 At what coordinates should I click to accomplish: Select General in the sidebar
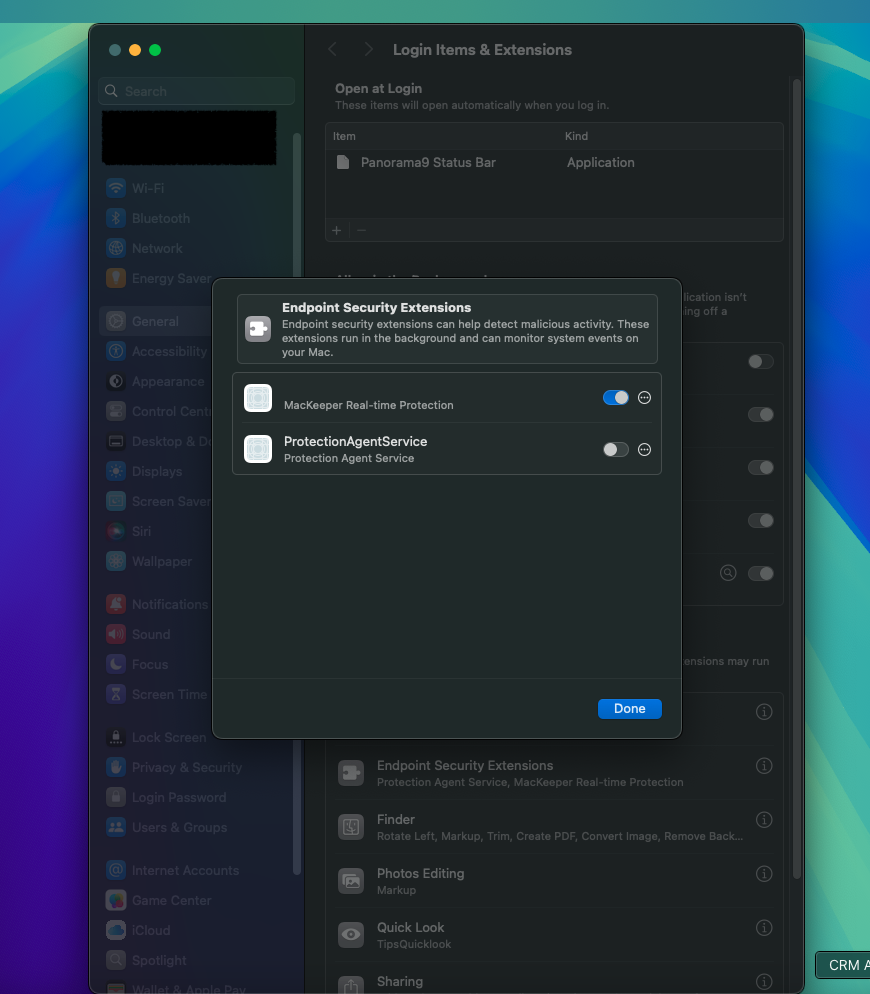coord(155,321)
